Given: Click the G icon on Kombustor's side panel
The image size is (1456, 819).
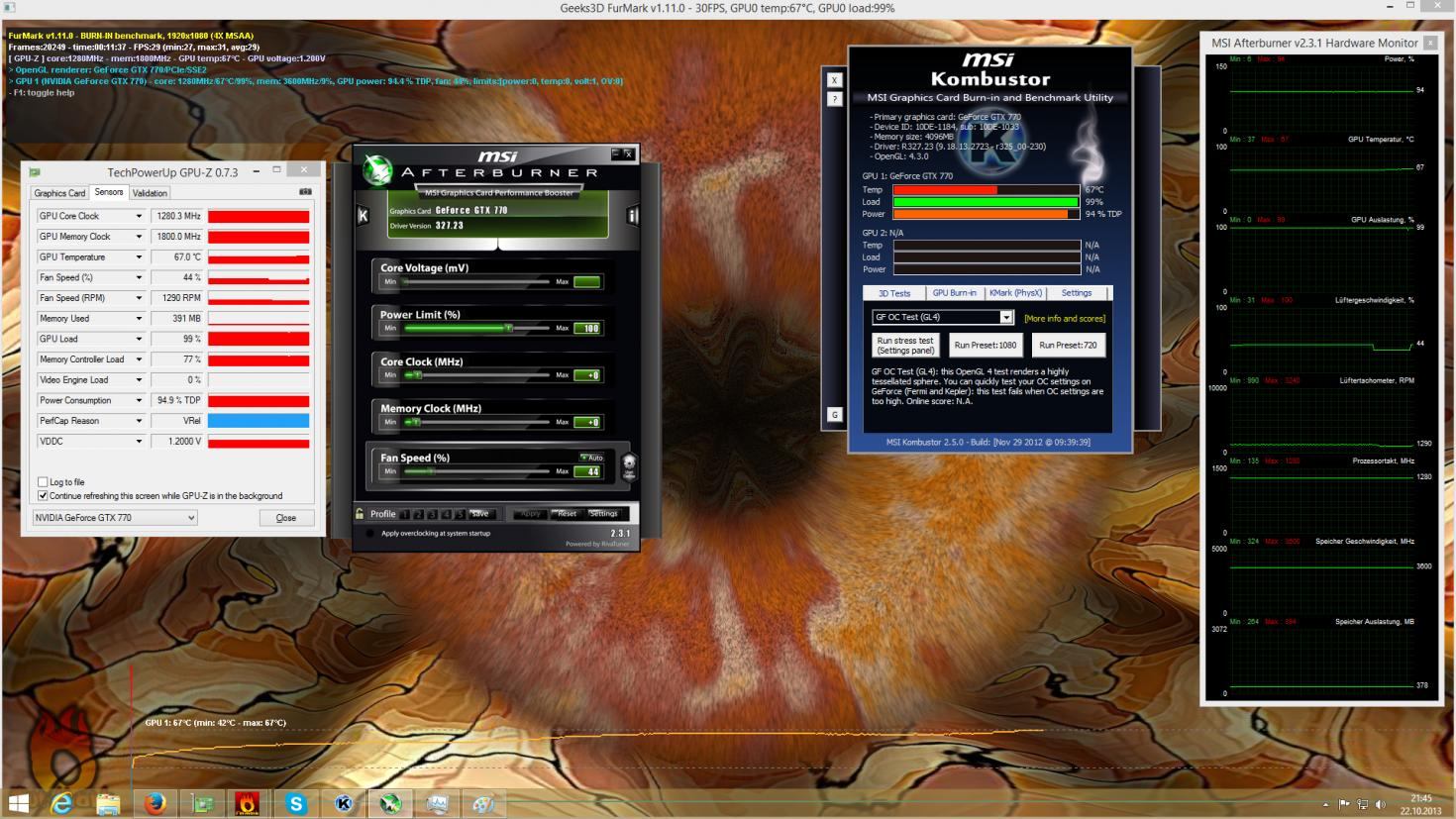Looking at the screenshot, I should [x=834, y=415].
